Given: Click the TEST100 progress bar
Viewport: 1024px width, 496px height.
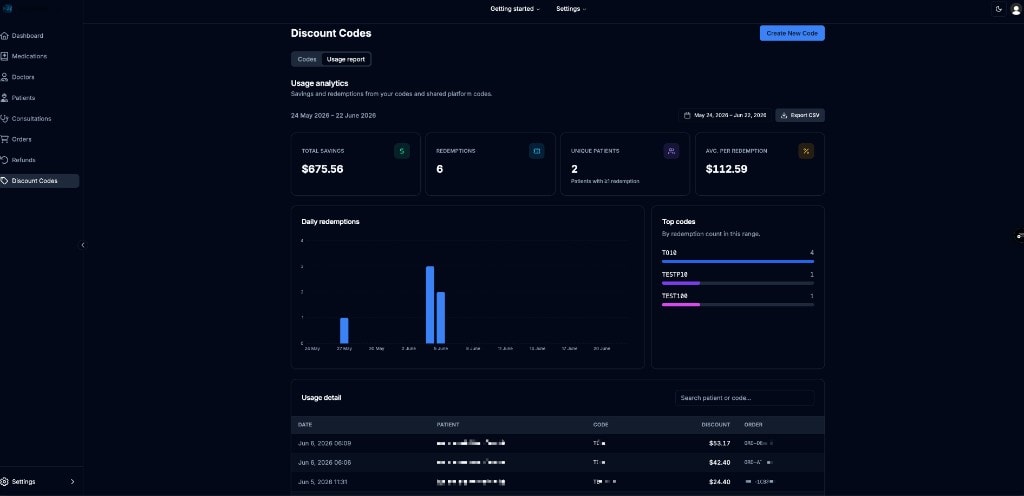Looking at the screenshot, I should point(738,305).
